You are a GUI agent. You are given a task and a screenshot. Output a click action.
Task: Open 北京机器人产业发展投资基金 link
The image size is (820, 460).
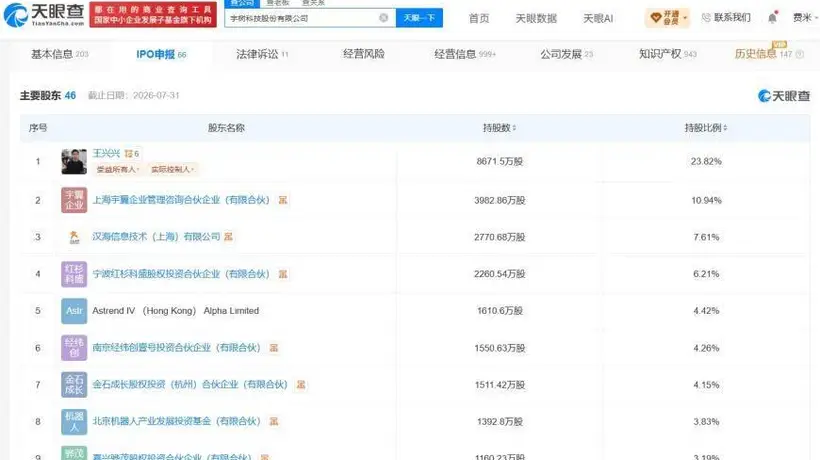pos(176,421)
